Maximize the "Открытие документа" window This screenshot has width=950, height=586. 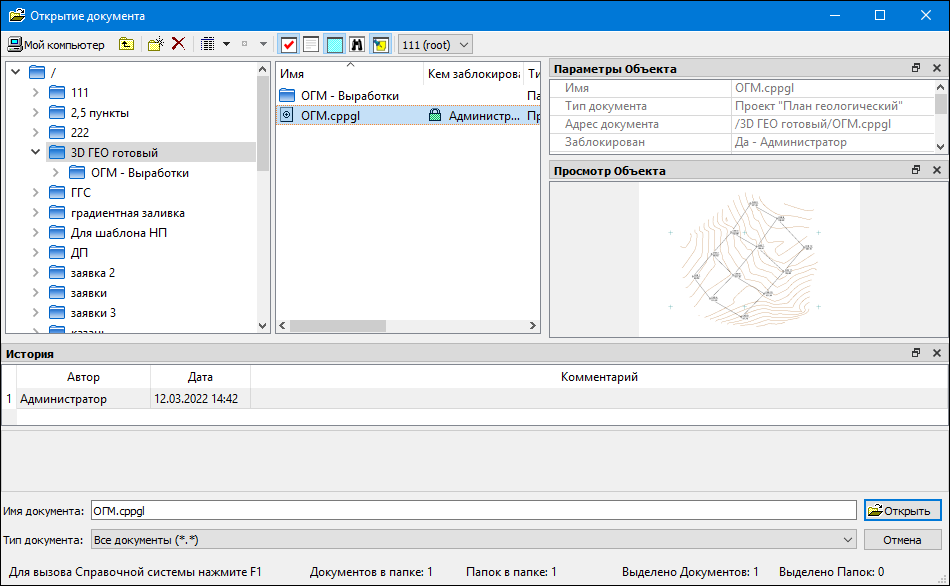click(x=880, y=15)
